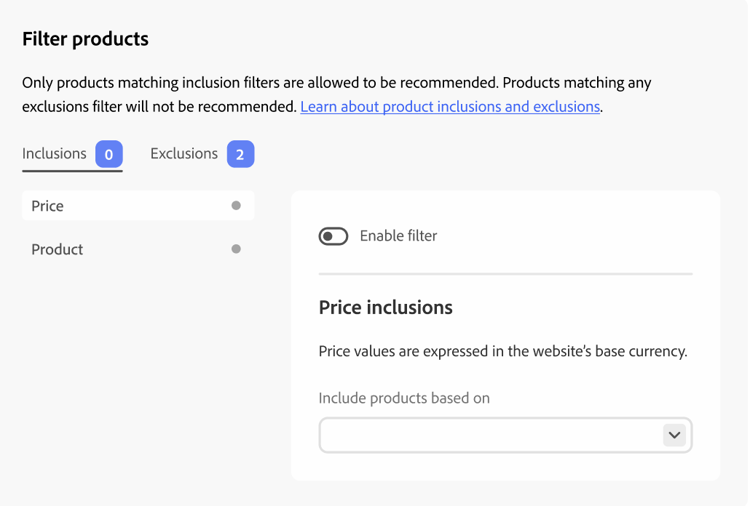
Task: Click the divider line below Enable filter
Action: click(x=505, y=273)
